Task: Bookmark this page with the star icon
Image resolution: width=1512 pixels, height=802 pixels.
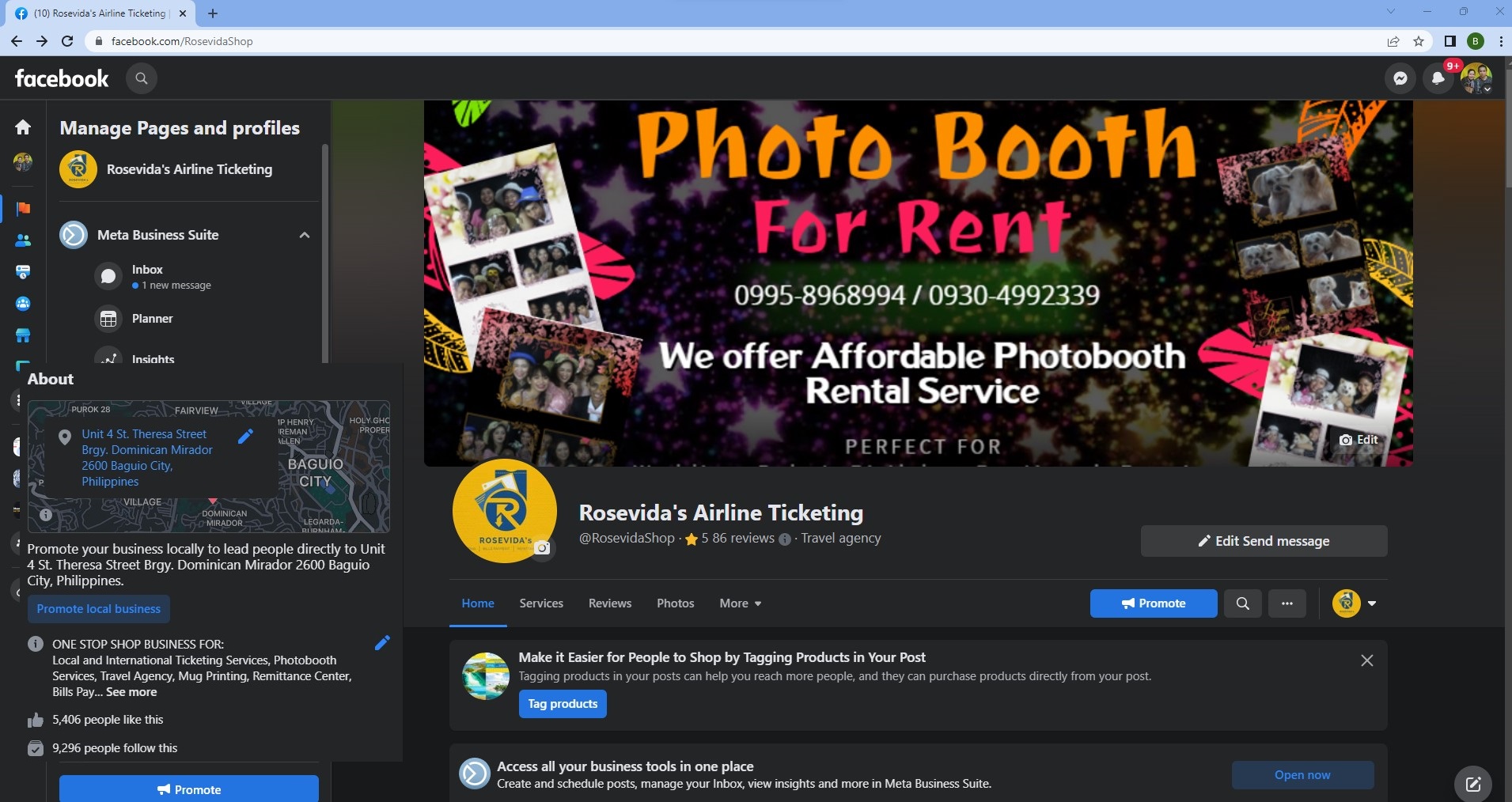Action: pyautogui.click(x=1419, y=41)
